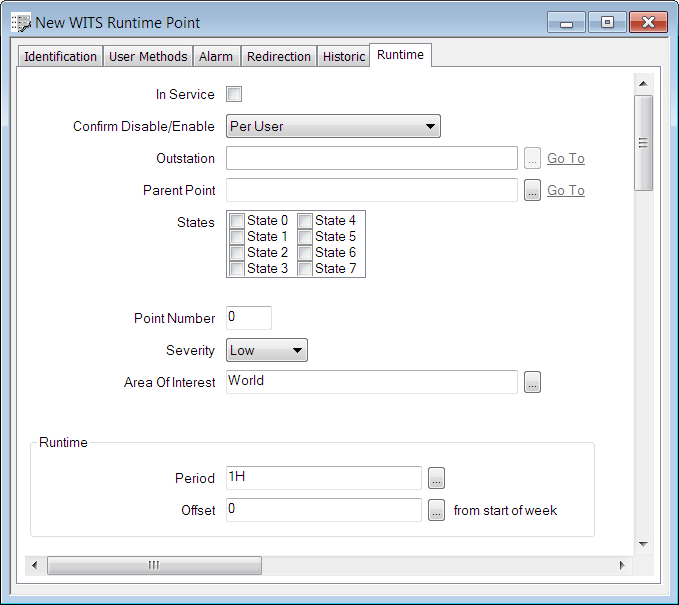Switch to the Identification tab
The height and width of the screenshot is (605, 679).
pos(60,57)
